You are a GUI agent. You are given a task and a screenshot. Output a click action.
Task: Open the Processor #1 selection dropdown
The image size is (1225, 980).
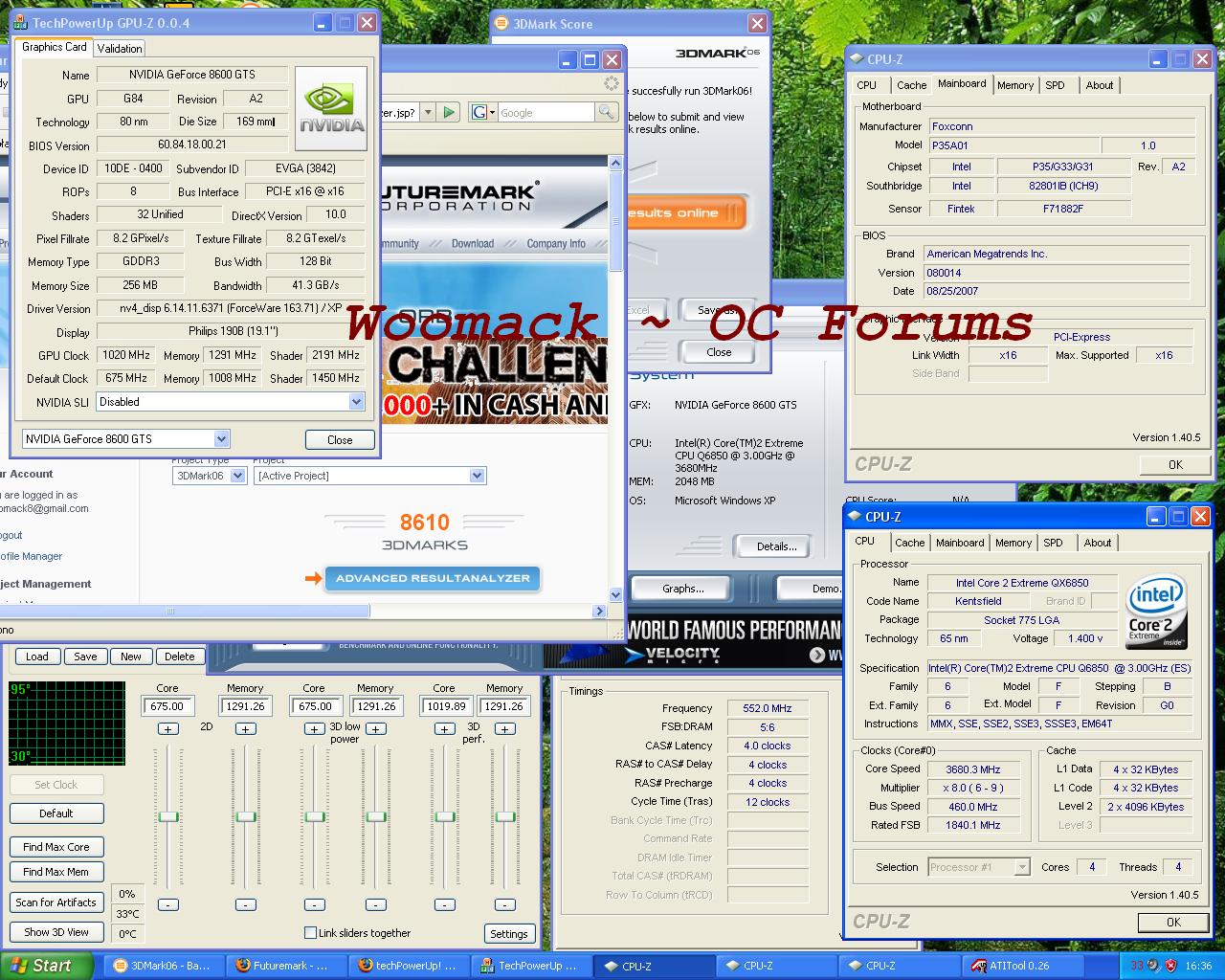[1021, 867]
